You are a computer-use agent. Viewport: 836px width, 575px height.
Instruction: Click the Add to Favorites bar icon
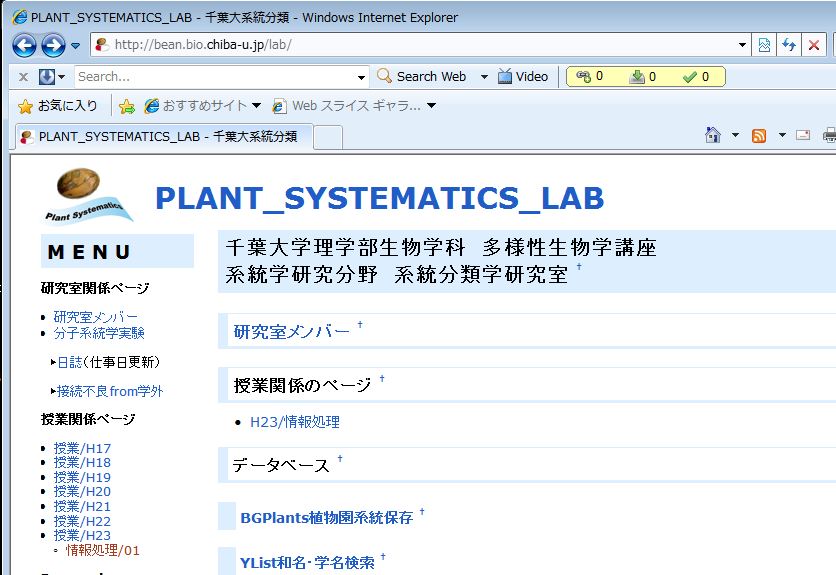click(x=126, y=106)
